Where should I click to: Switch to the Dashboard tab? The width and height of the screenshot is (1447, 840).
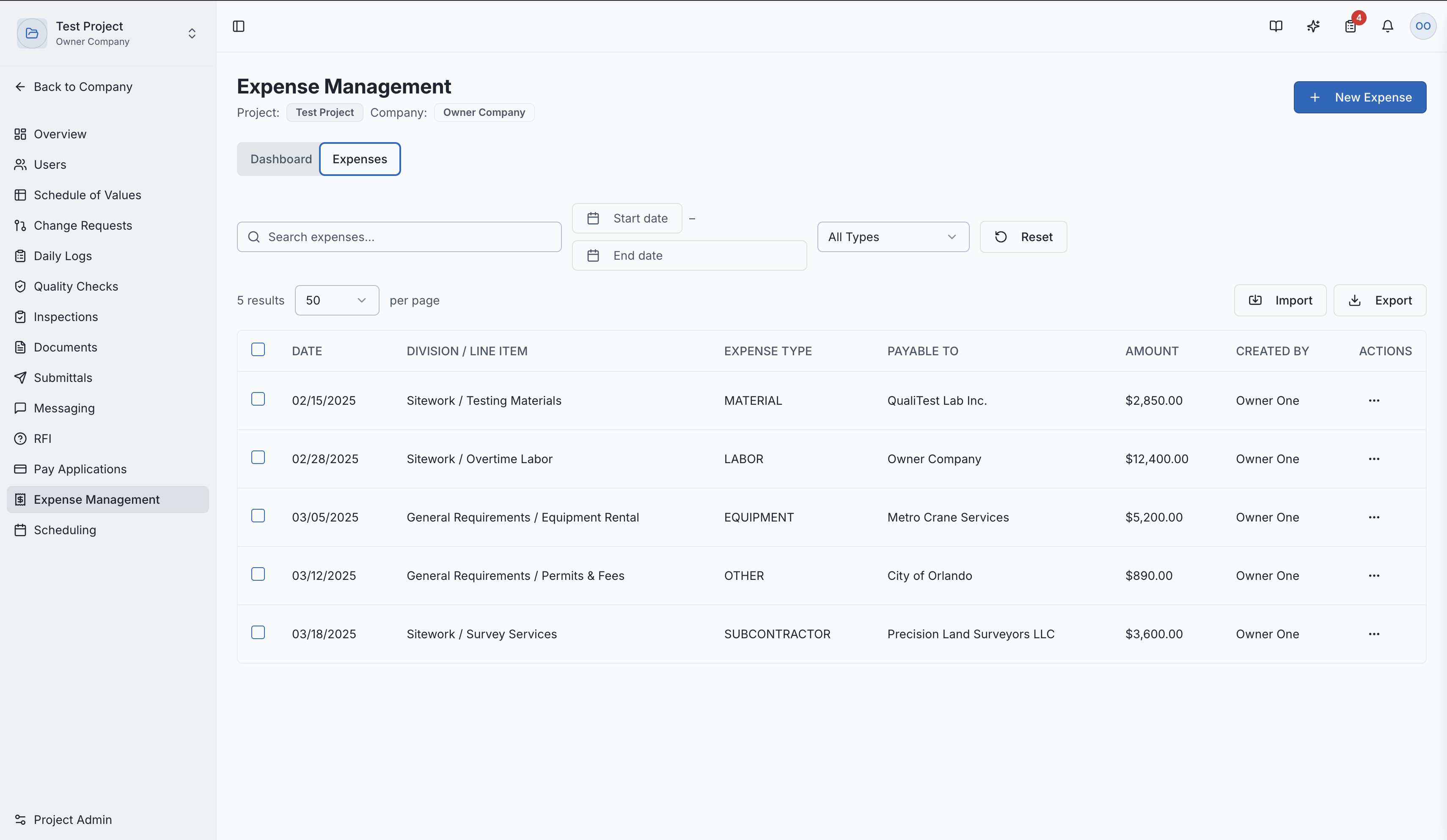tap(281, 159)
